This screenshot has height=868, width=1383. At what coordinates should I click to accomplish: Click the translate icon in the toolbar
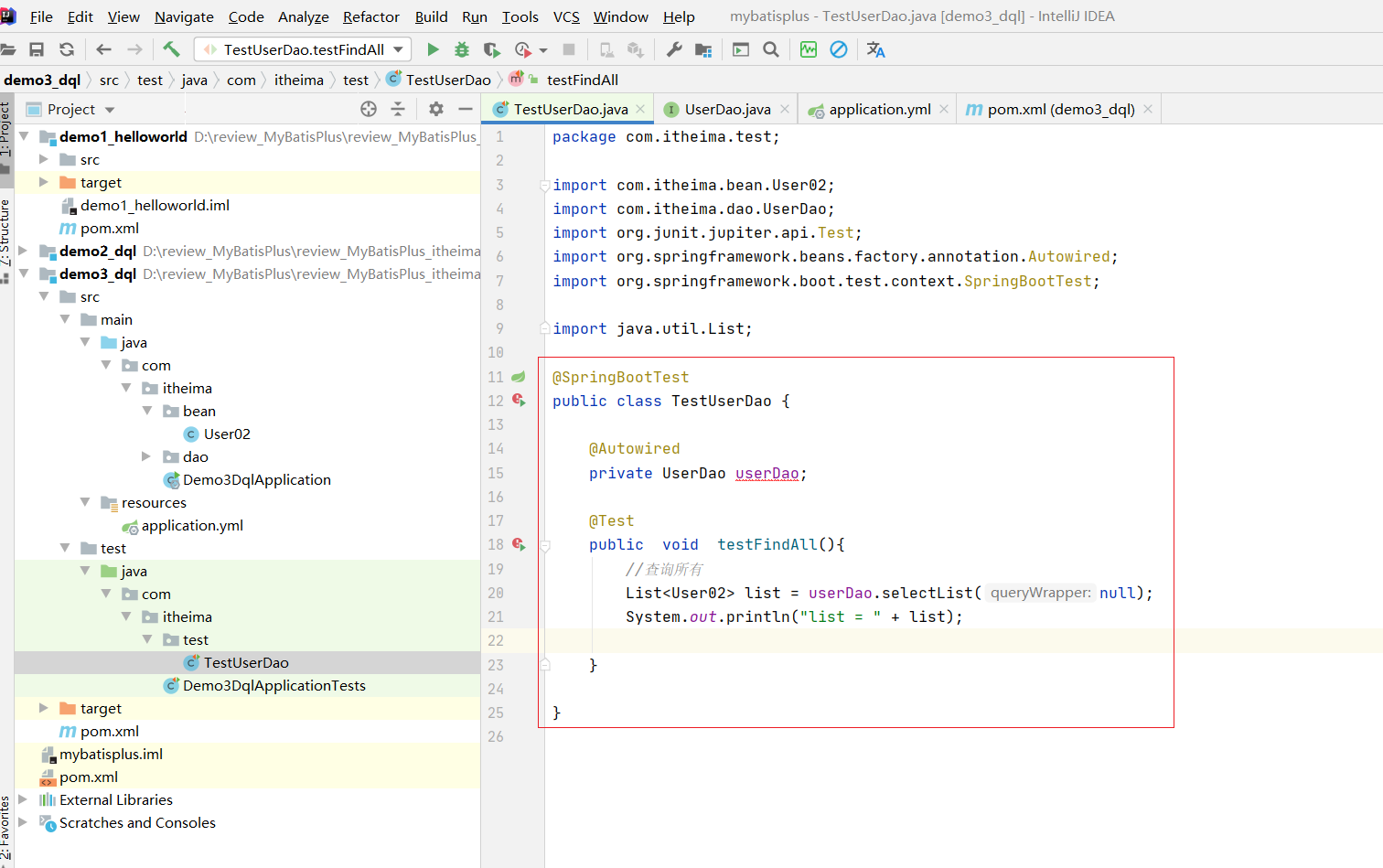[875, 49]
